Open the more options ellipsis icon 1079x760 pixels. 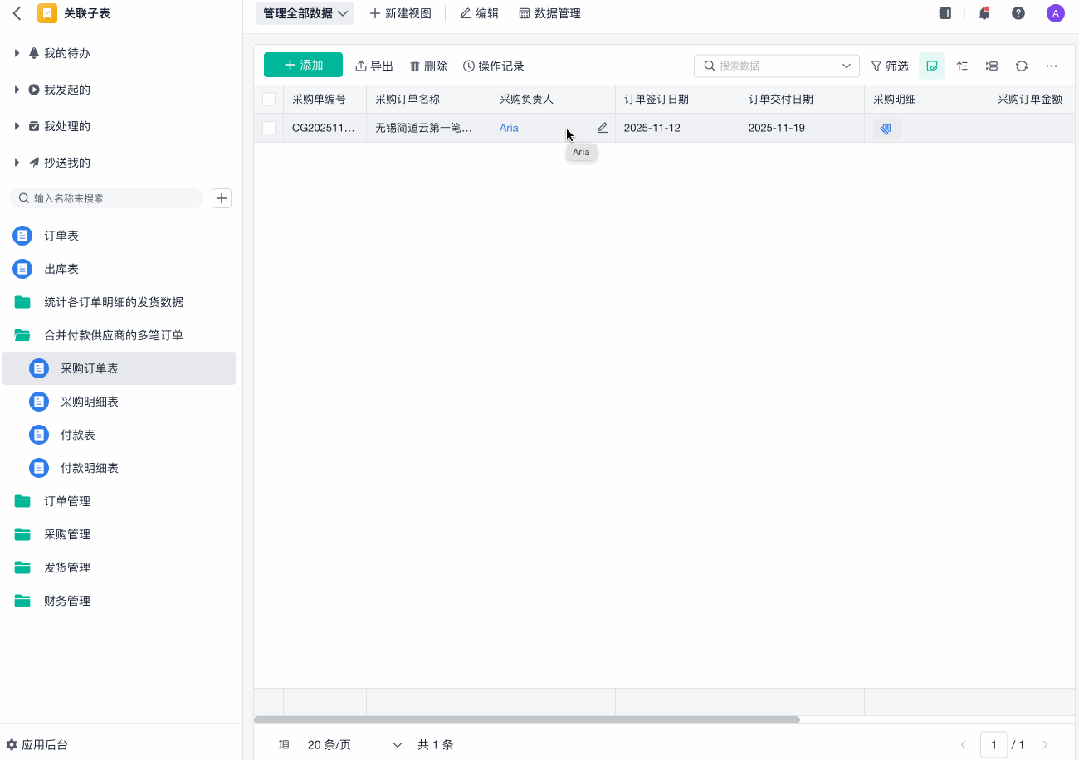click(1051, 66)
